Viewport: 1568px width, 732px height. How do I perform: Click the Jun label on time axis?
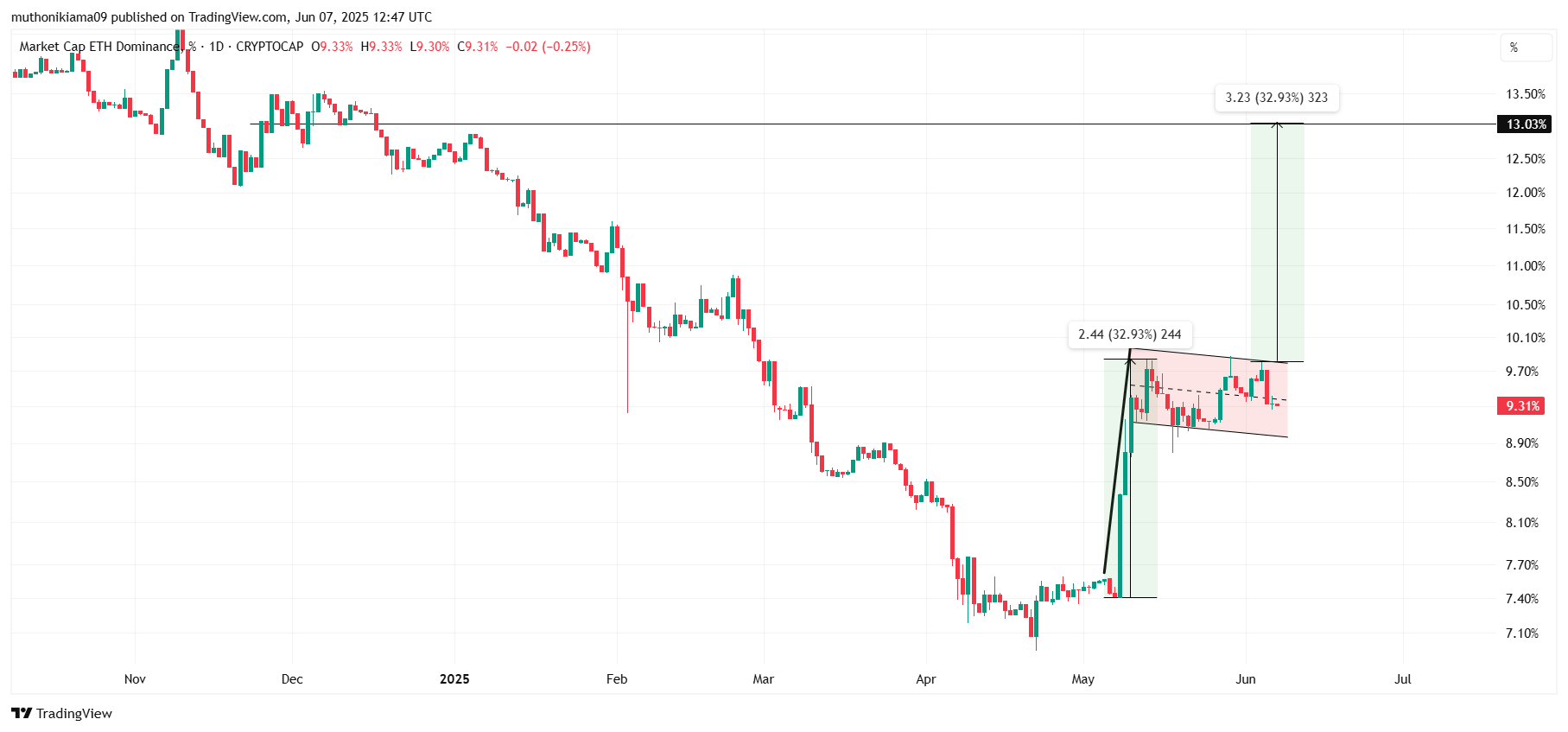[1246, 679]
